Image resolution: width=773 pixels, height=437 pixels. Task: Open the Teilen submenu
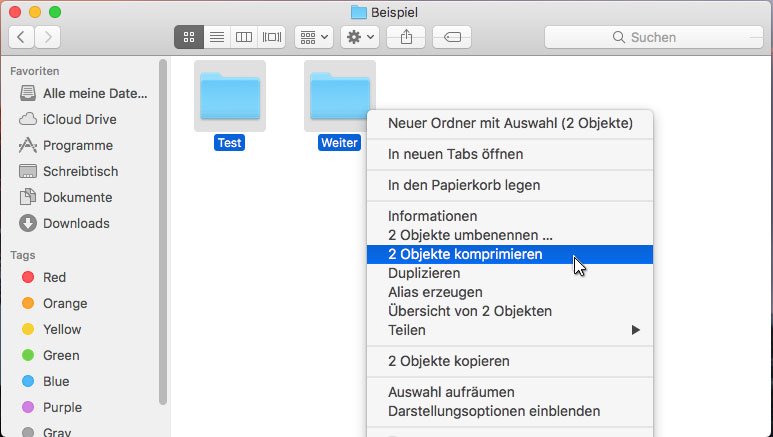(x=510, y=330)
